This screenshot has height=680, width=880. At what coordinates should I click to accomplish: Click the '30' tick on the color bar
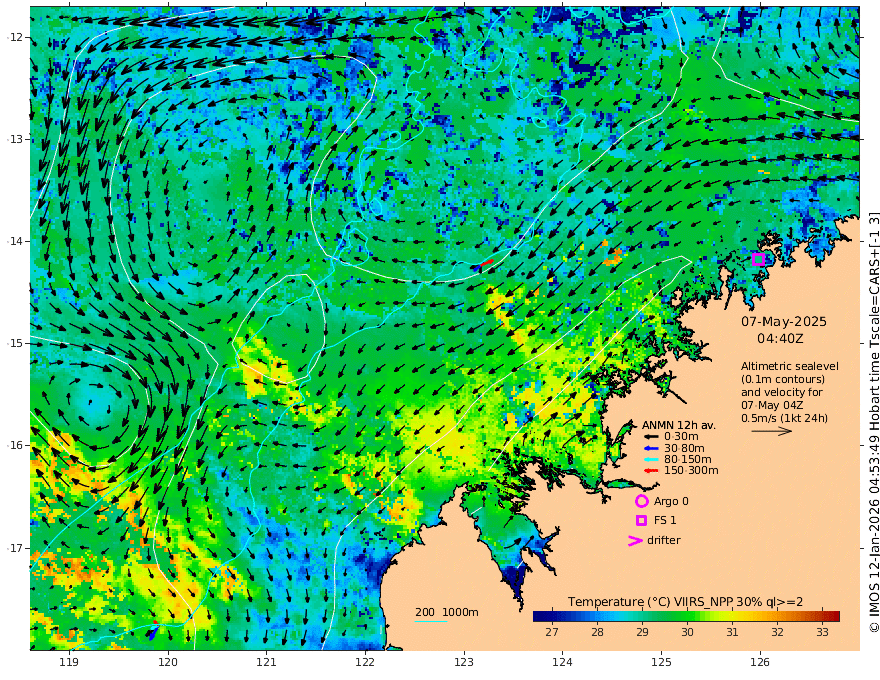687,632
